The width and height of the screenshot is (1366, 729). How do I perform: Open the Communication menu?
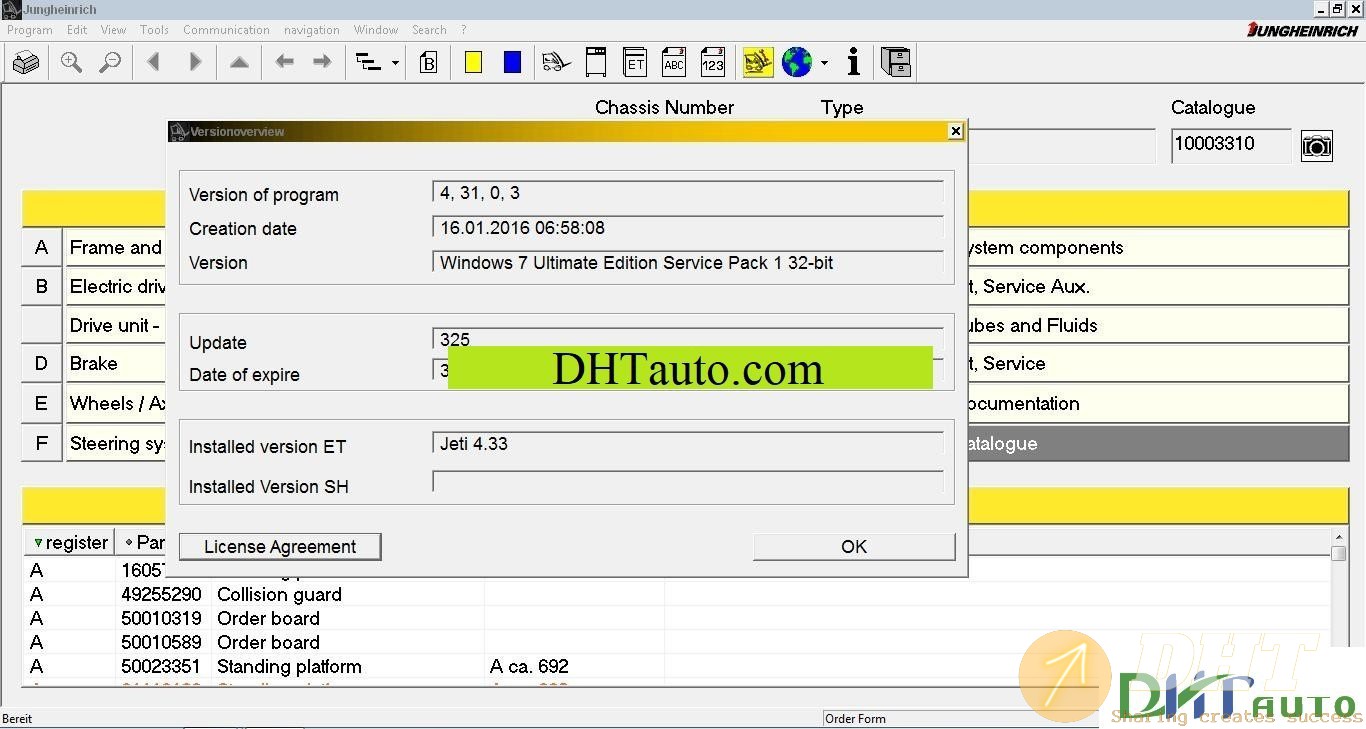pos(226,30)
